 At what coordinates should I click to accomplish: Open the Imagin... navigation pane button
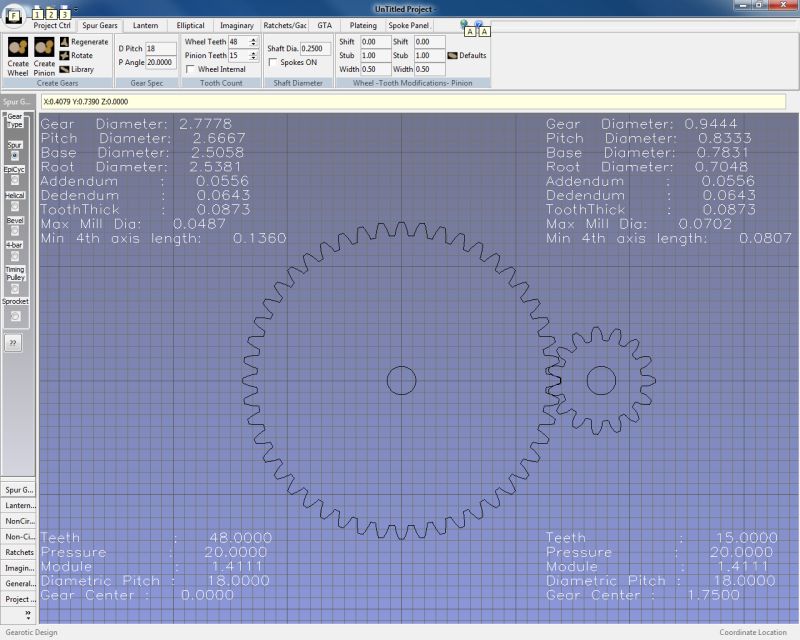click(x=19, y=568)
